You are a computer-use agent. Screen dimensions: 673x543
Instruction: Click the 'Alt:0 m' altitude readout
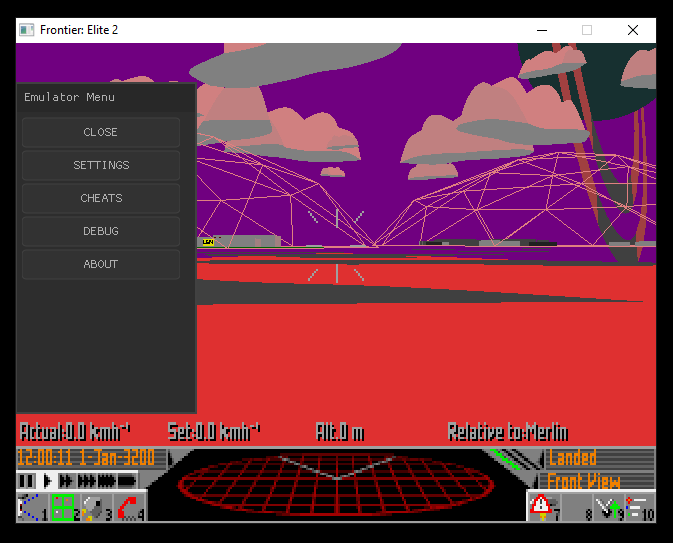coord(340,432)
